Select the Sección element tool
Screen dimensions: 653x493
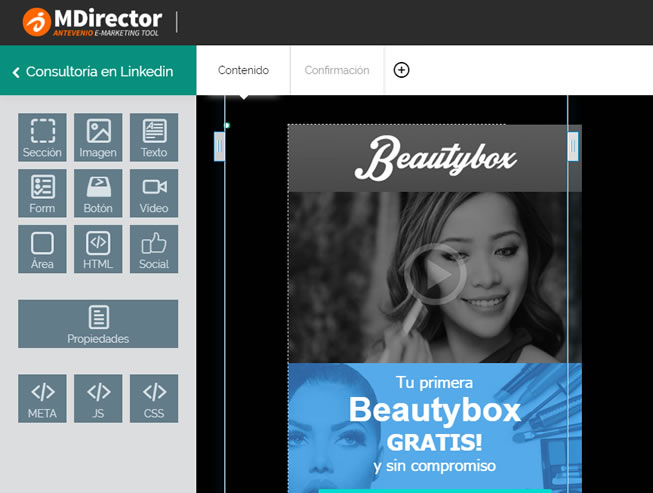42,137
